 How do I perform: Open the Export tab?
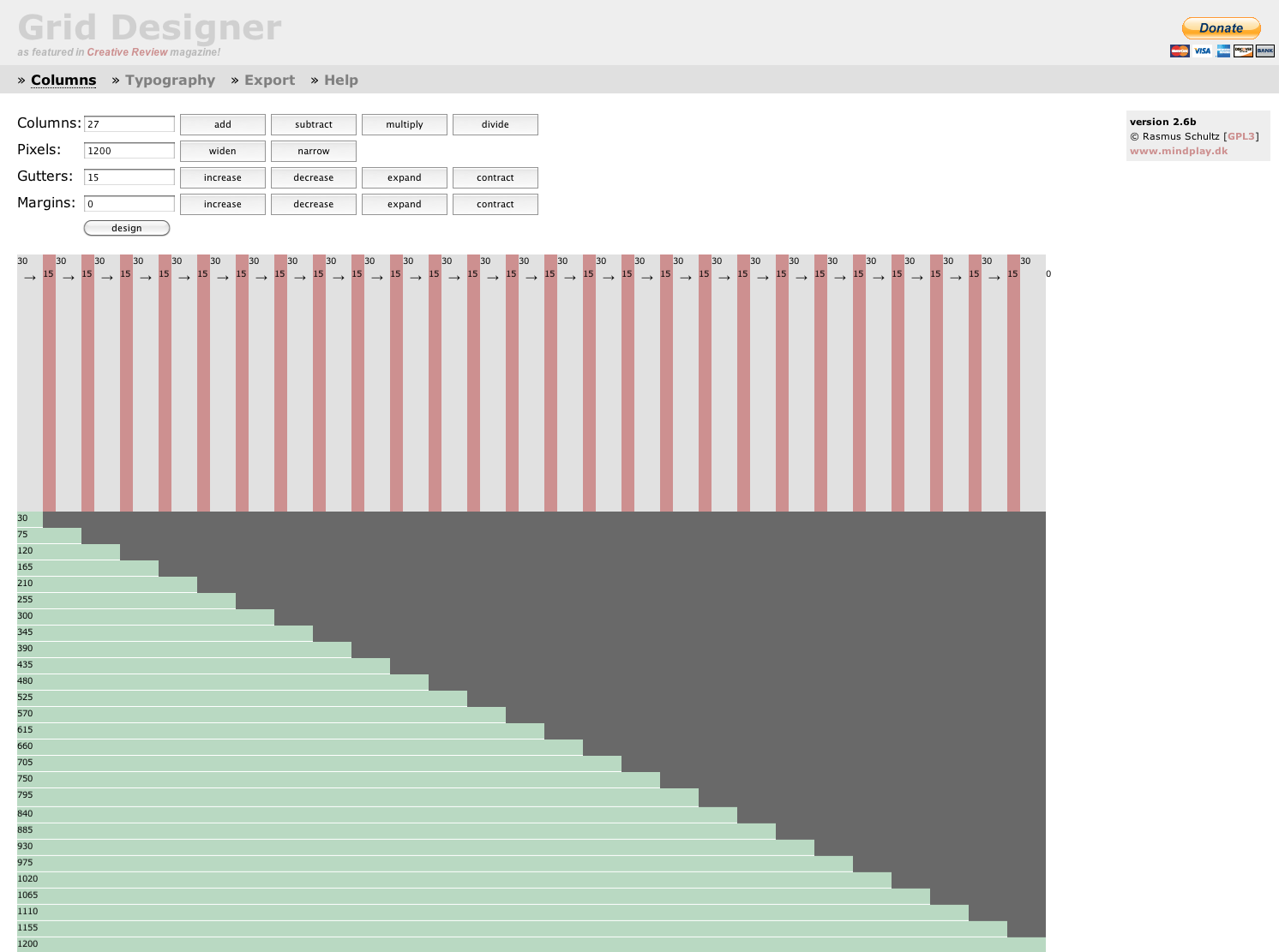pos(269,80)
